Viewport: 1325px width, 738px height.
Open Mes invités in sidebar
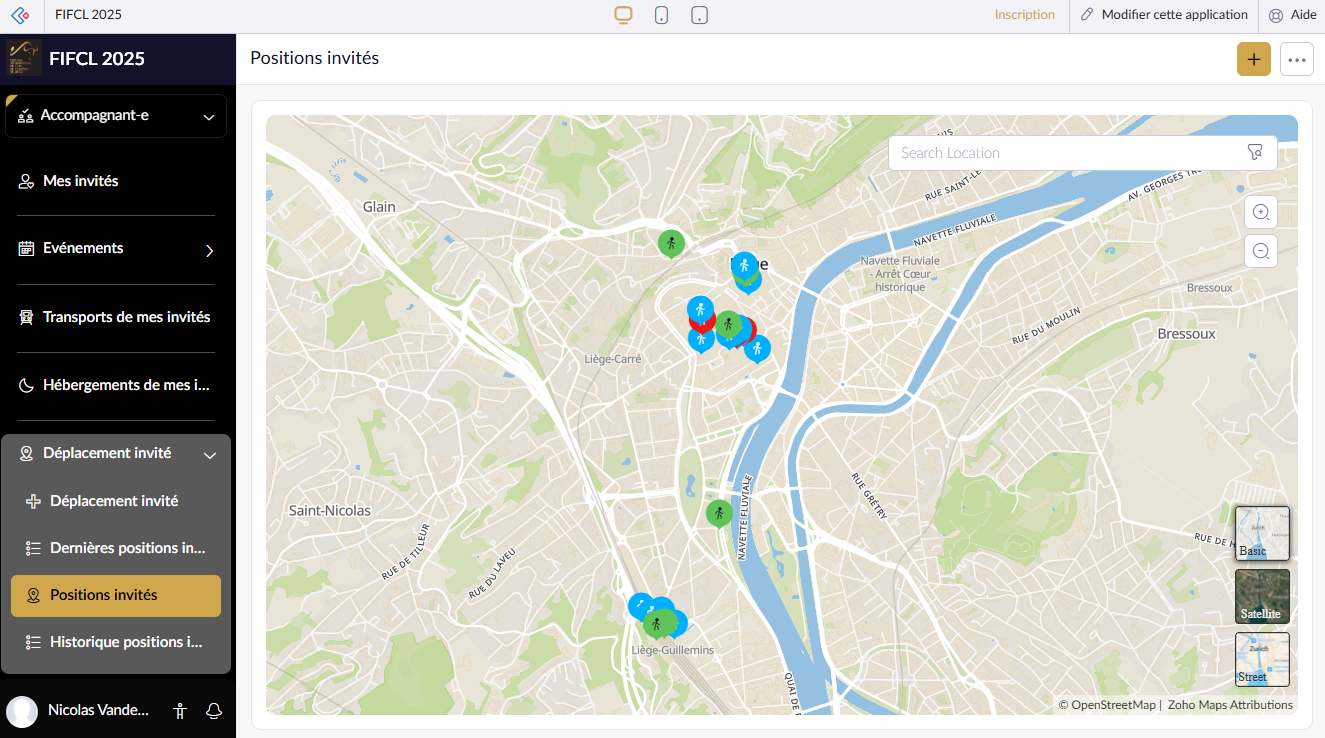pos(81,181)
